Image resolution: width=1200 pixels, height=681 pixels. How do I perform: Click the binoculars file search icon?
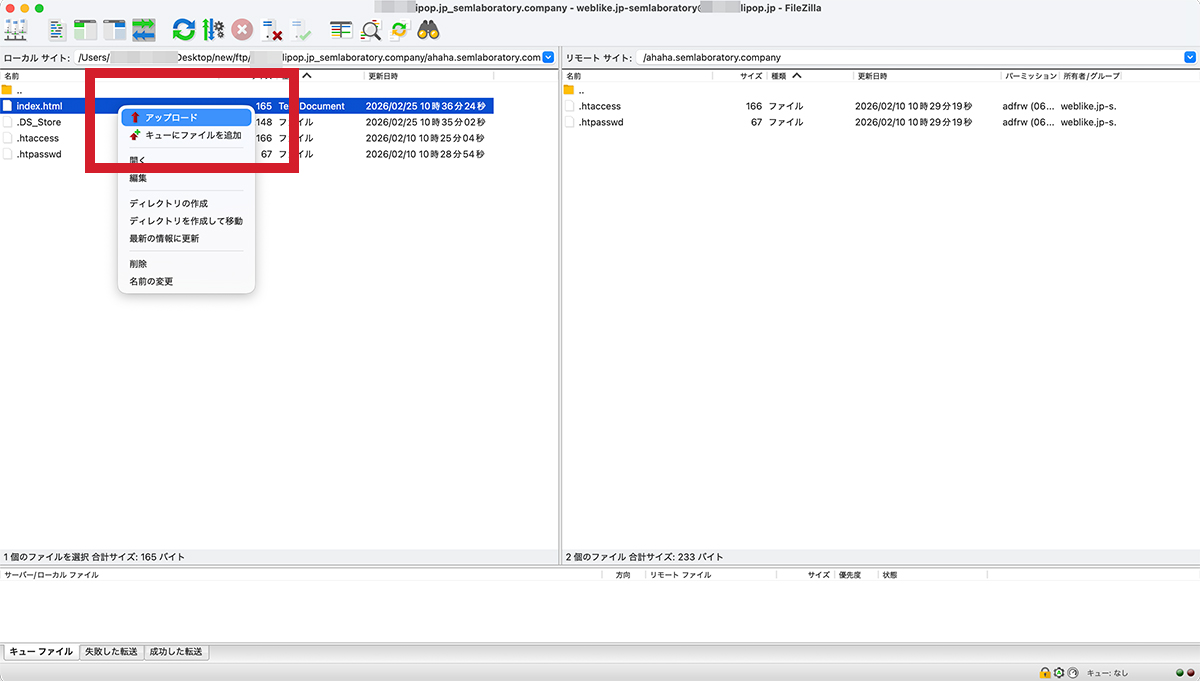[429, 30]
